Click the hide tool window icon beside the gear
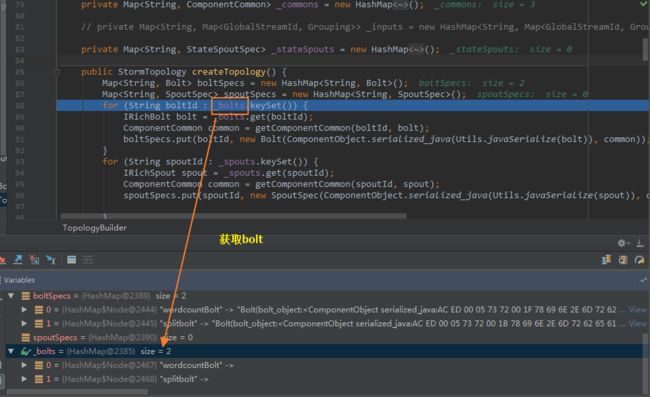Screen dimensions: 650x397 pyautogui.click(x=640, y=243)
